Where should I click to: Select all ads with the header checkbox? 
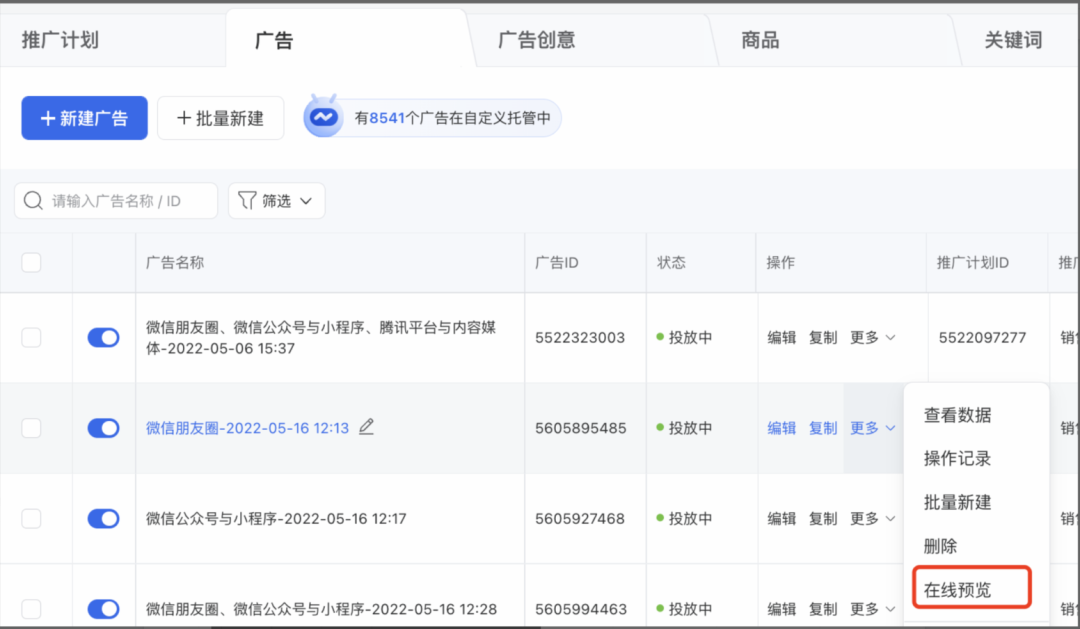(32, 263)
